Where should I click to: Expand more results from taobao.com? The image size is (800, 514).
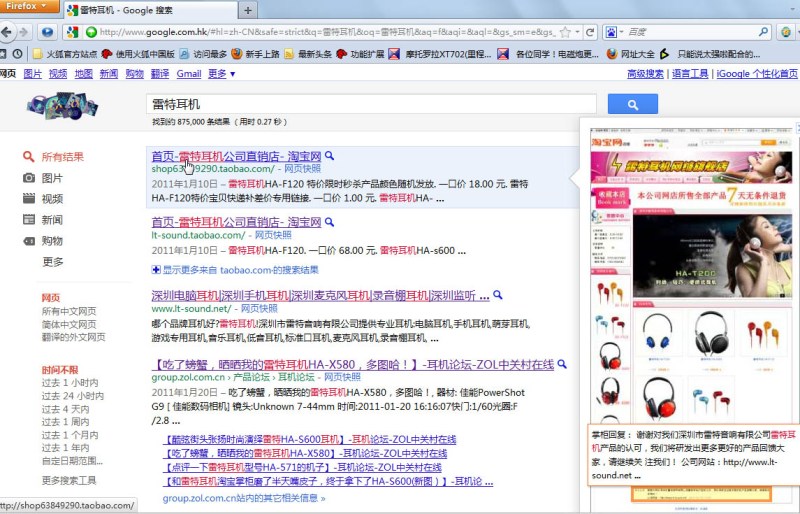click(x=235, y=270)
